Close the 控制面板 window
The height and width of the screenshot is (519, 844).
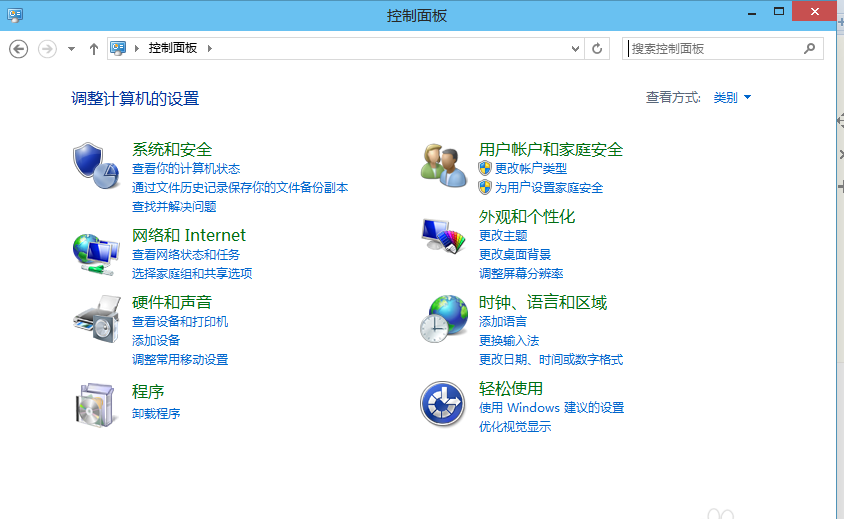pos(814,11)
